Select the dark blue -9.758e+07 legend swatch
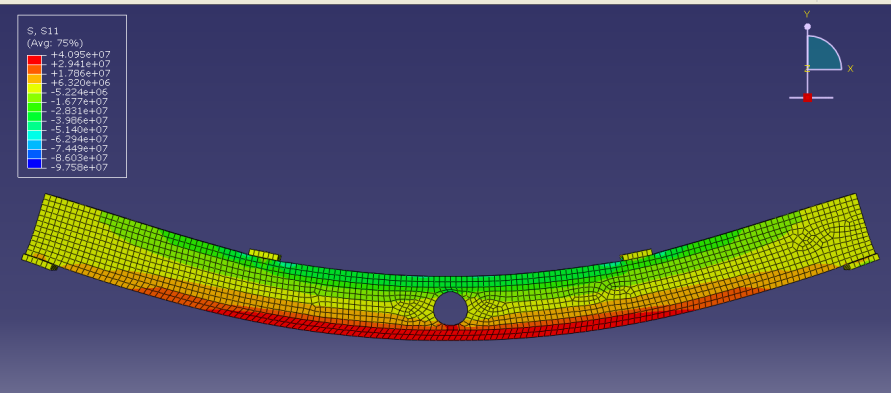 pyautogui.click(x=34, y=164)
